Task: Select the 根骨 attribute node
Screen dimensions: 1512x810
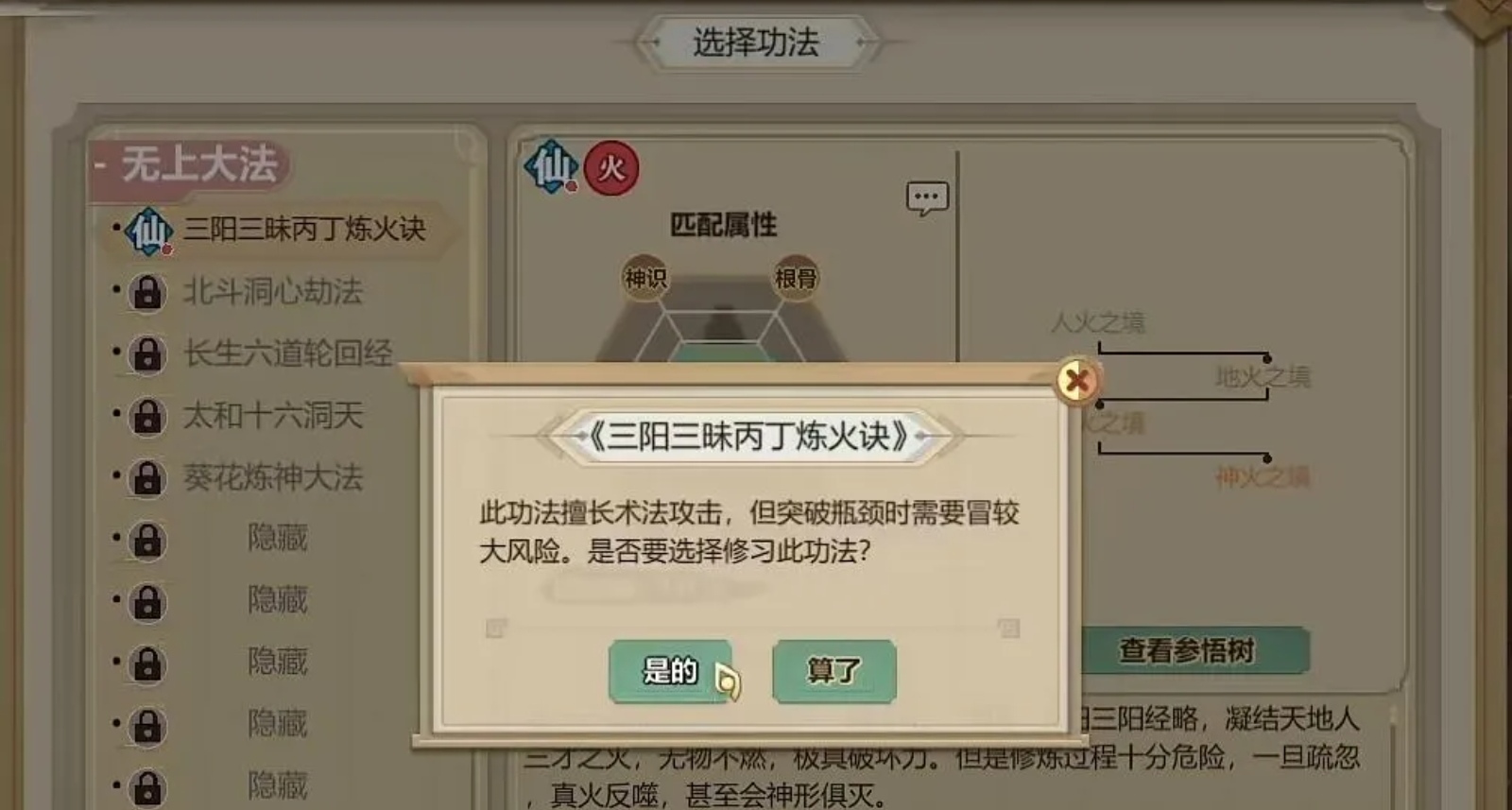Action: [x=796, y=278]
